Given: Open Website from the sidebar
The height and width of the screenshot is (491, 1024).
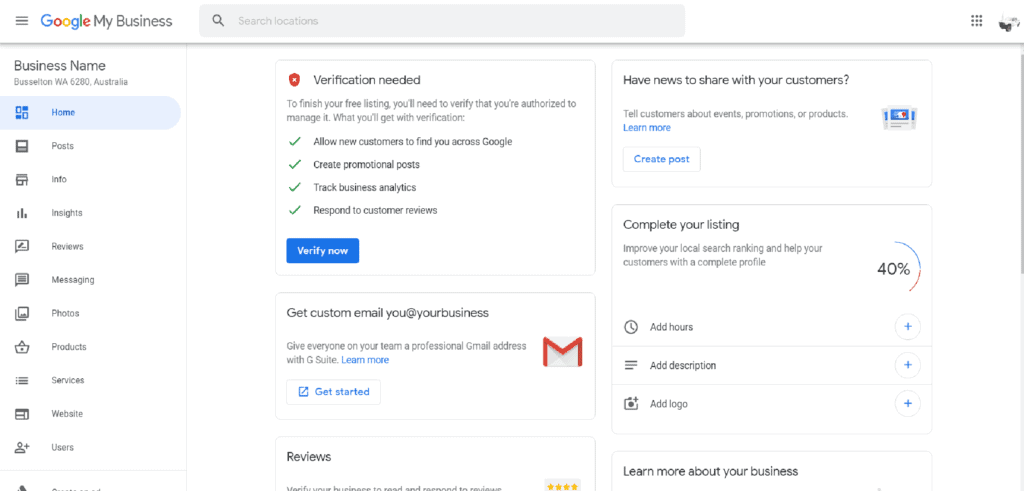Looking at the screenshot, I should coord(90,414).
